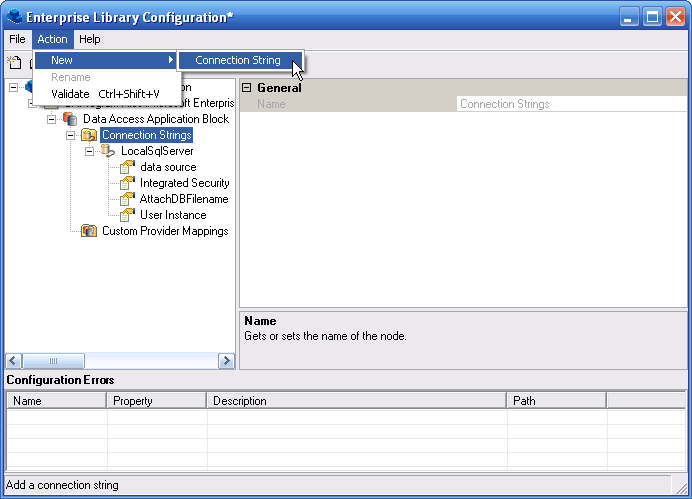Click the Description column header
Viewport: 692px width, 499px height.
pyautogui.click(x=356, y=401)
